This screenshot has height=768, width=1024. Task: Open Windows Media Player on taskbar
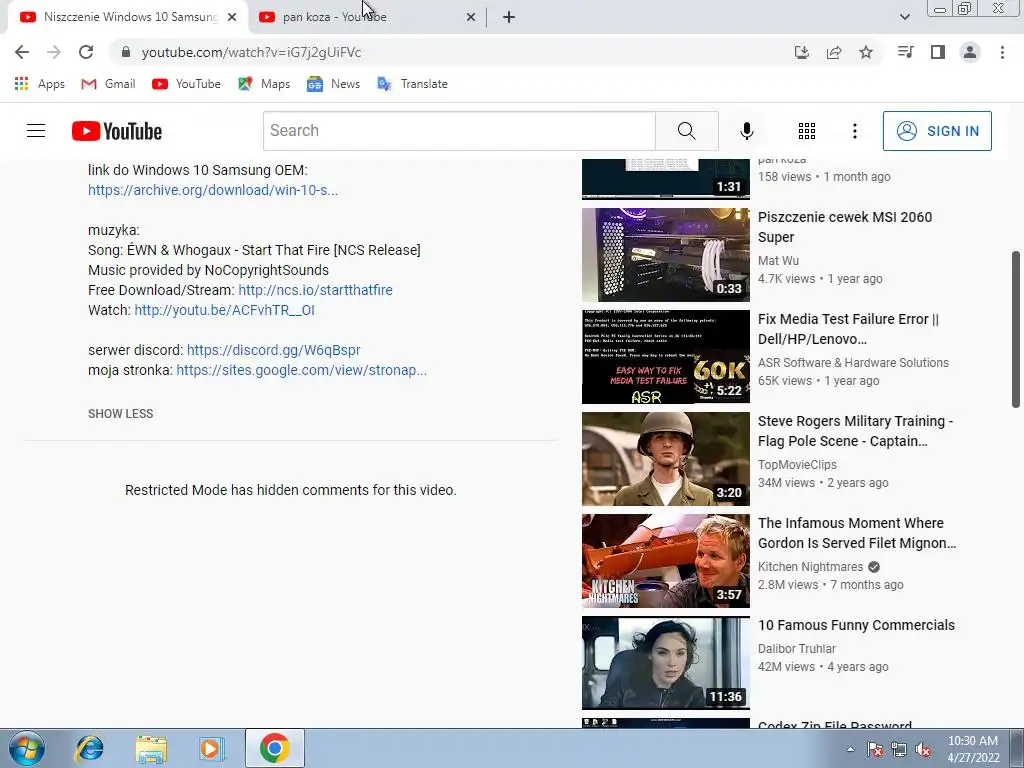point(212,748)
